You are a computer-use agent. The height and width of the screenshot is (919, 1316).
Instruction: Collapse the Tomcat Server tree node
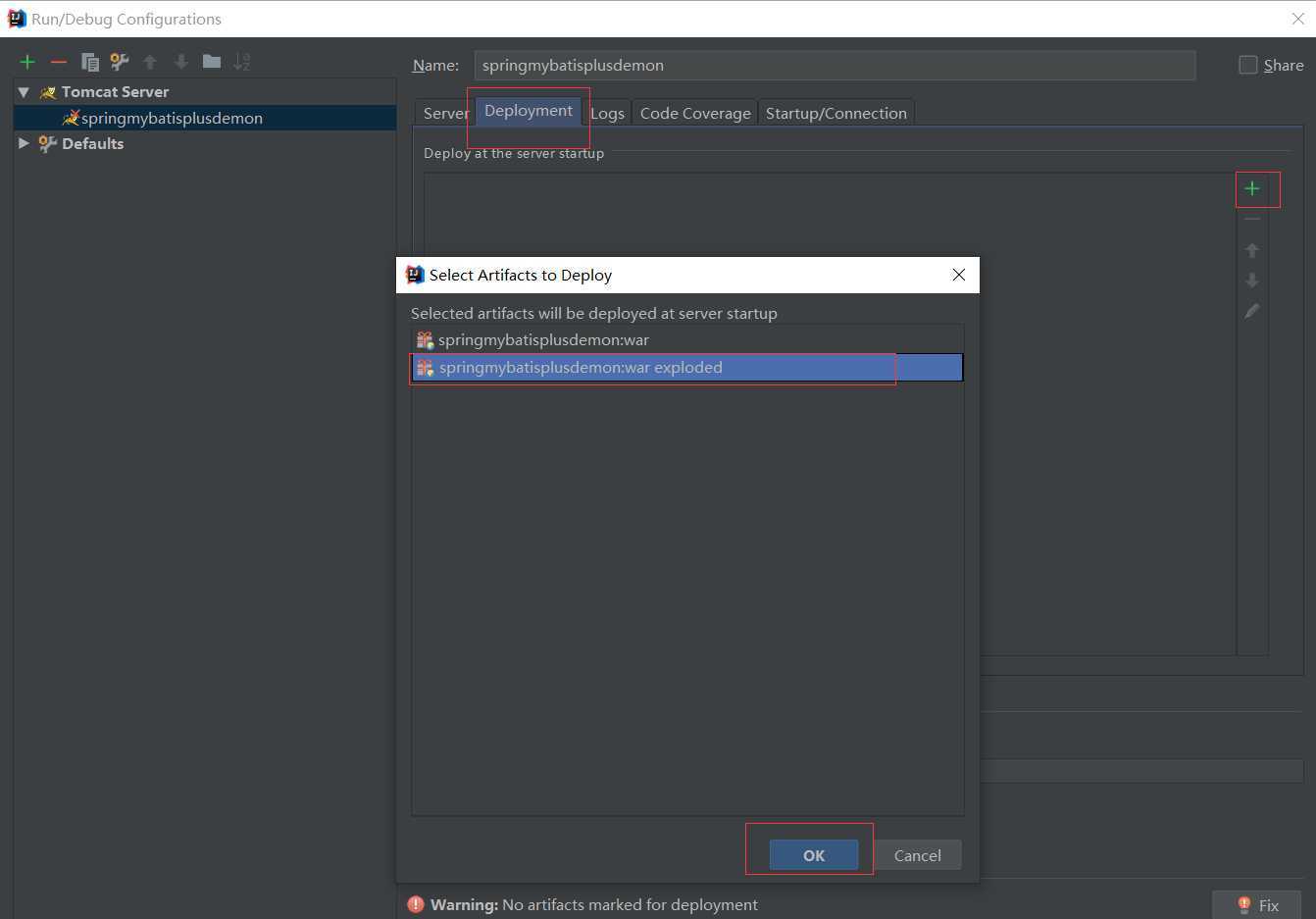(24, 92)
